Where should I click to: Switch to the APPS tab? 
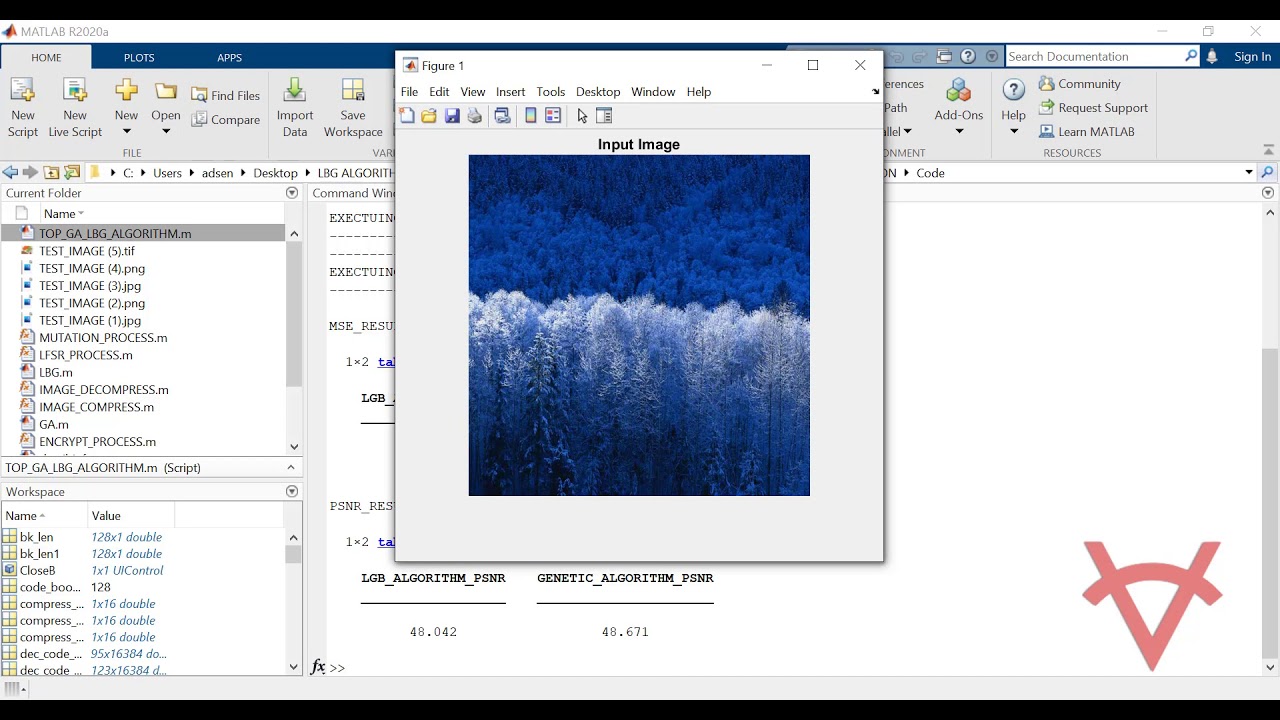230,58
